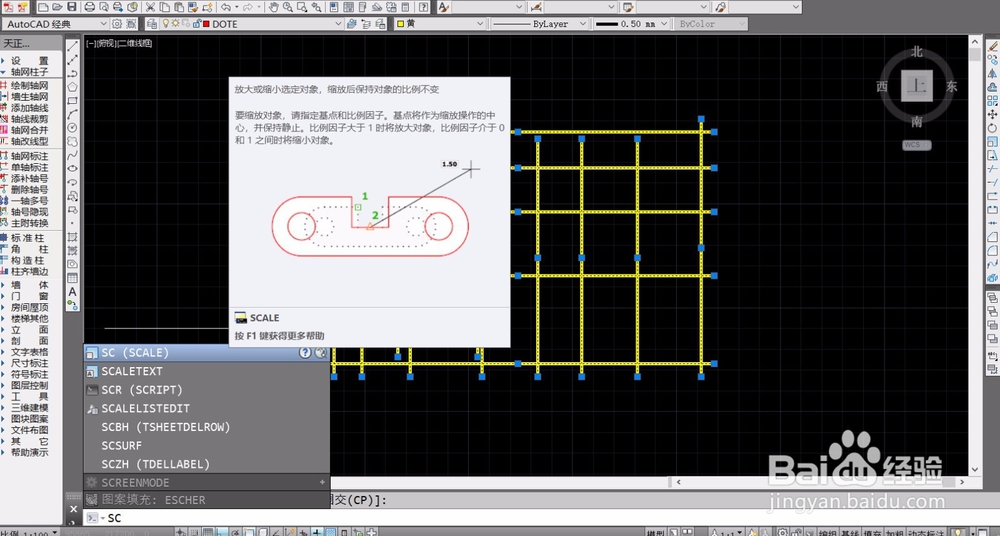Choose SC (SCALE) from the suggestion list

coord(207,353)
